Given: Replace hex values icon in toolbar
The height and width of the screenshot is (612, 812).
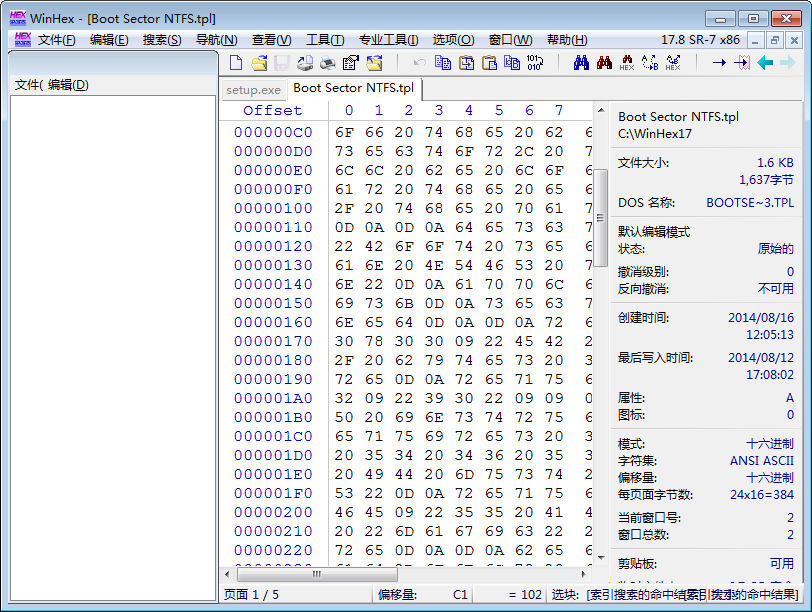Looking at the screenshot, I should coord(673,63).
